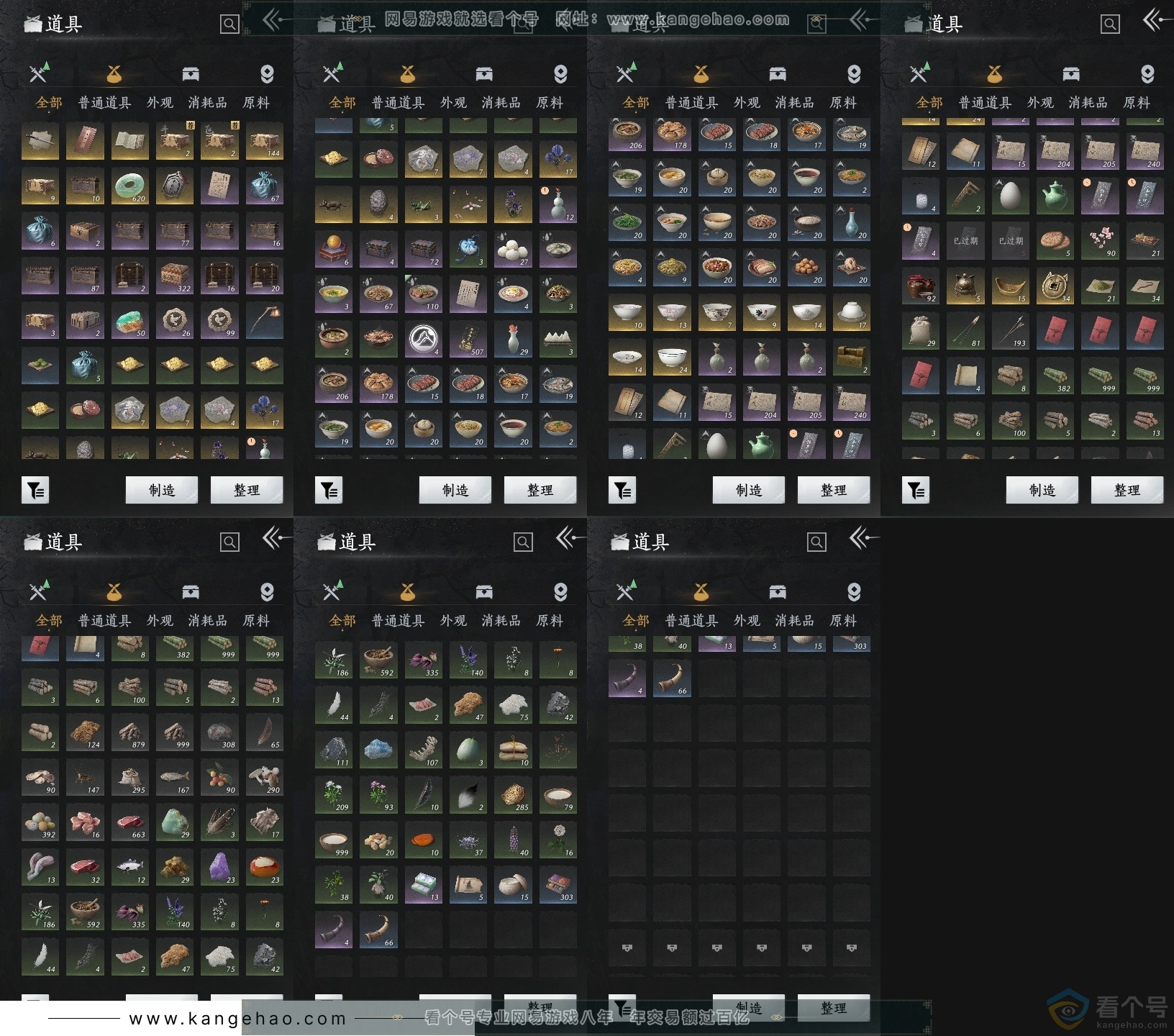Collapse the bottom-left 道具 panel with arrow
Screen dimensions: 1174x1036
click(x=276, y=538)
